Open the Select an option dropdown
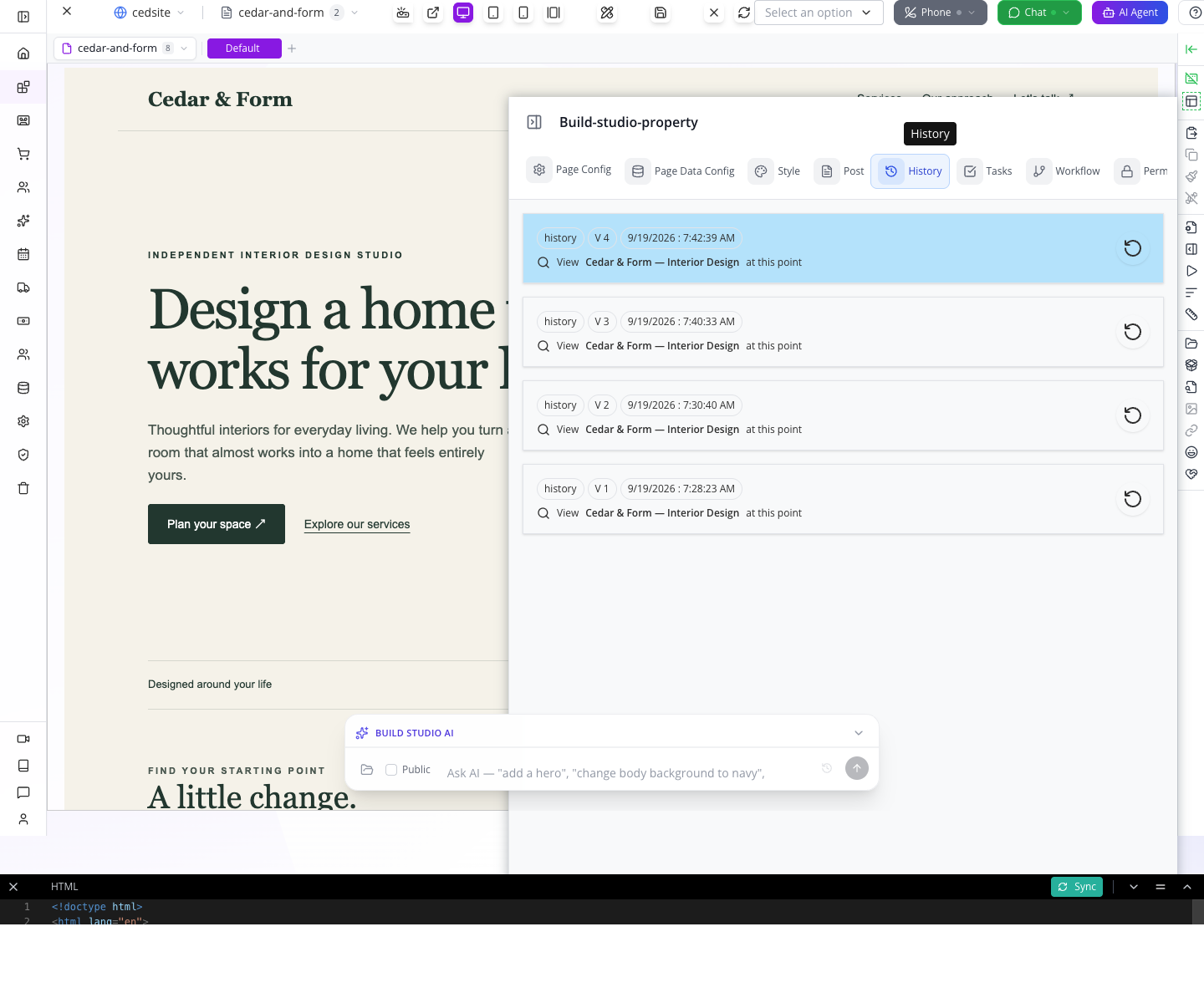1204x1003 pixels. 819,13
